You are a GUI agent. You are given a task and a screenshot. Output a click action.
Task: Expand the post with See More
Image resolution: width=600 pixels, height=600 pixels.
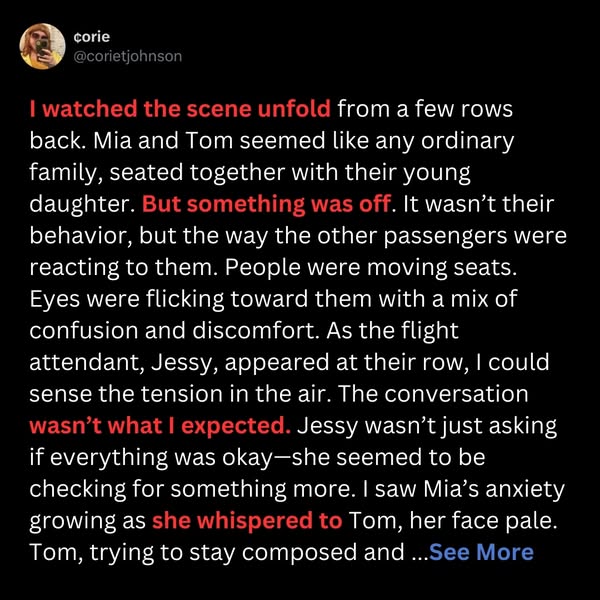point(480,552)
